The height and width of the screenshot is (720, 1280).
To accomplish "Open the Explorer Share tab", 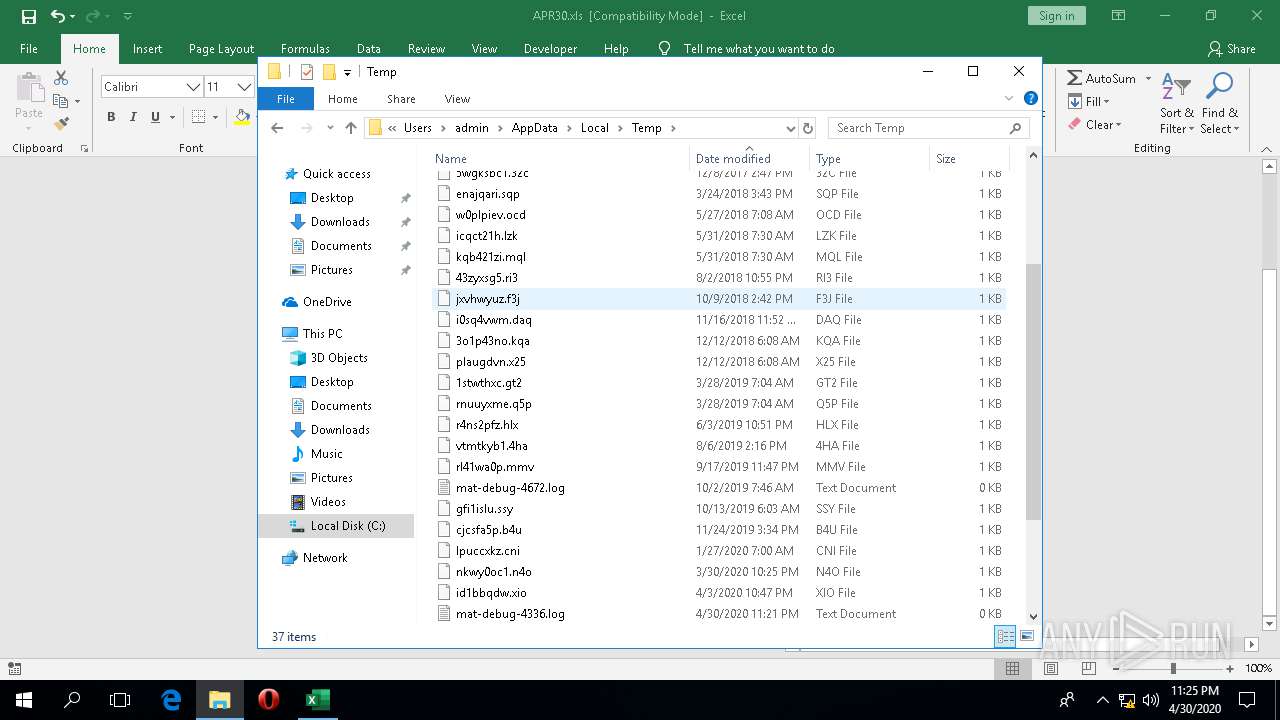I will pos(401,99).
